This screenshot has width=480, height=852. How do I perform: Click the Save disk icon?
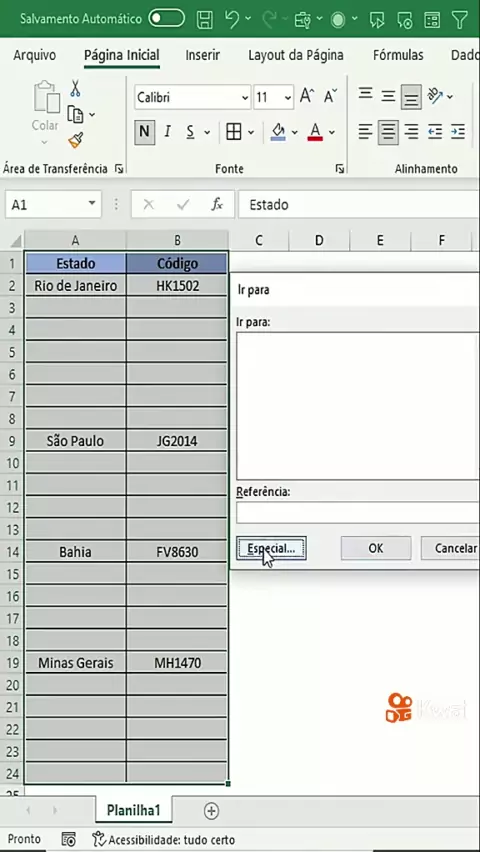point(204,20)
